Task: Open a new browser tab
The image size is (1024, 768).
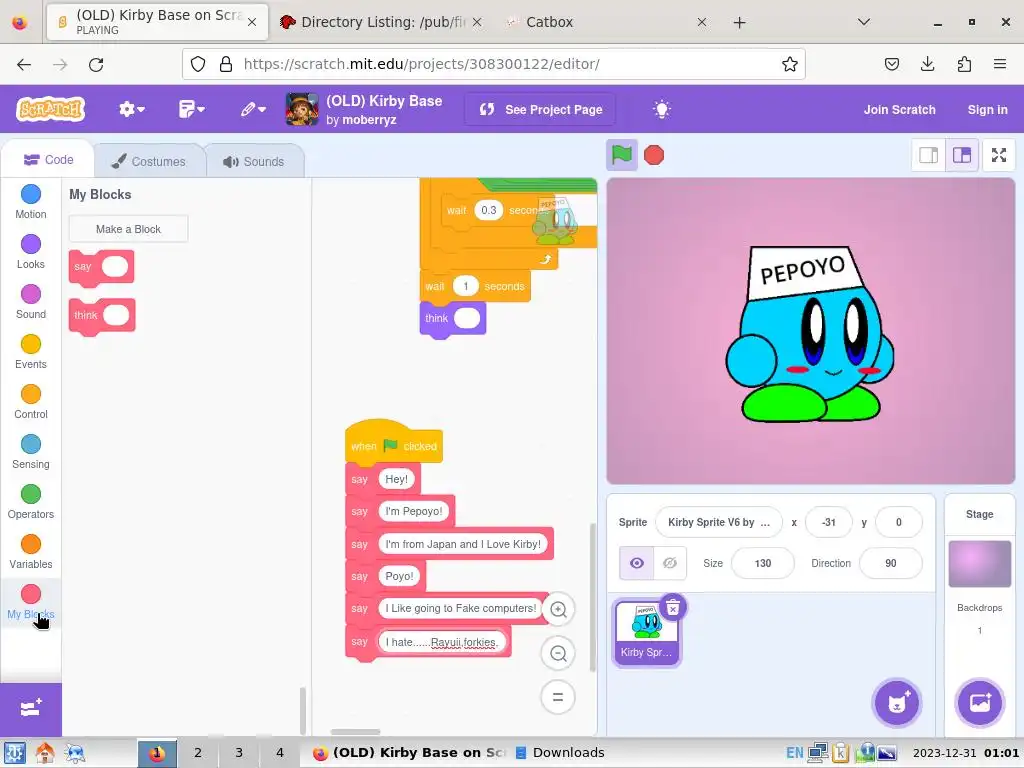Action: tap(739, 22)
